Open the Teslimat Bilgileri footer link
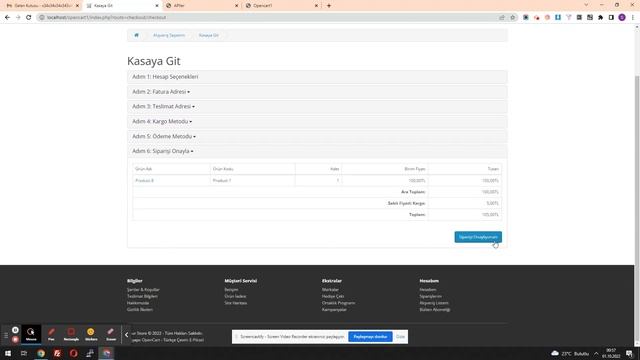Screen dimensions: 640x360 point(142,296)
